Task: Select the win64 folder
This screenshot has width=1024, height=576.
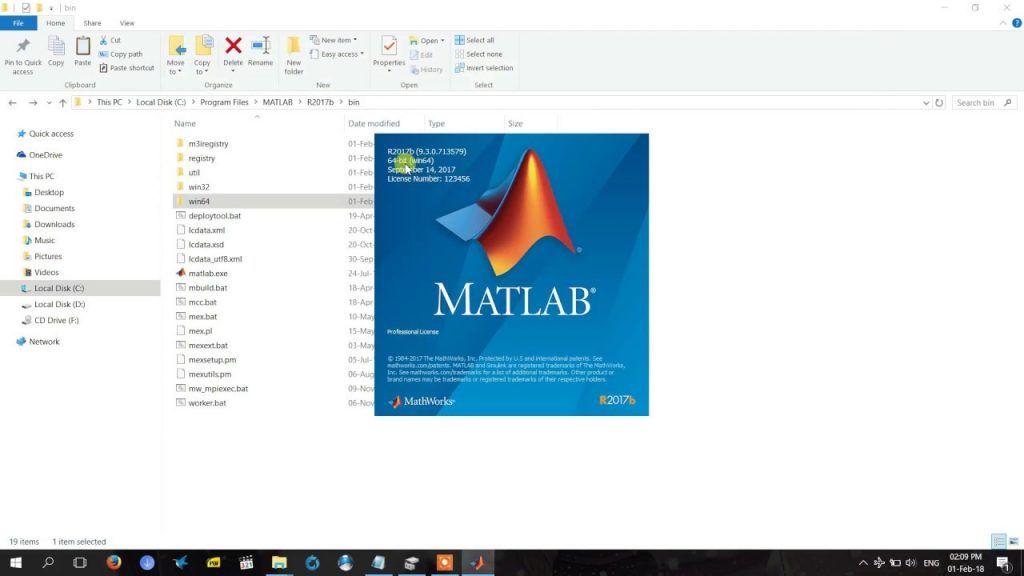Action: pos(199,201)
